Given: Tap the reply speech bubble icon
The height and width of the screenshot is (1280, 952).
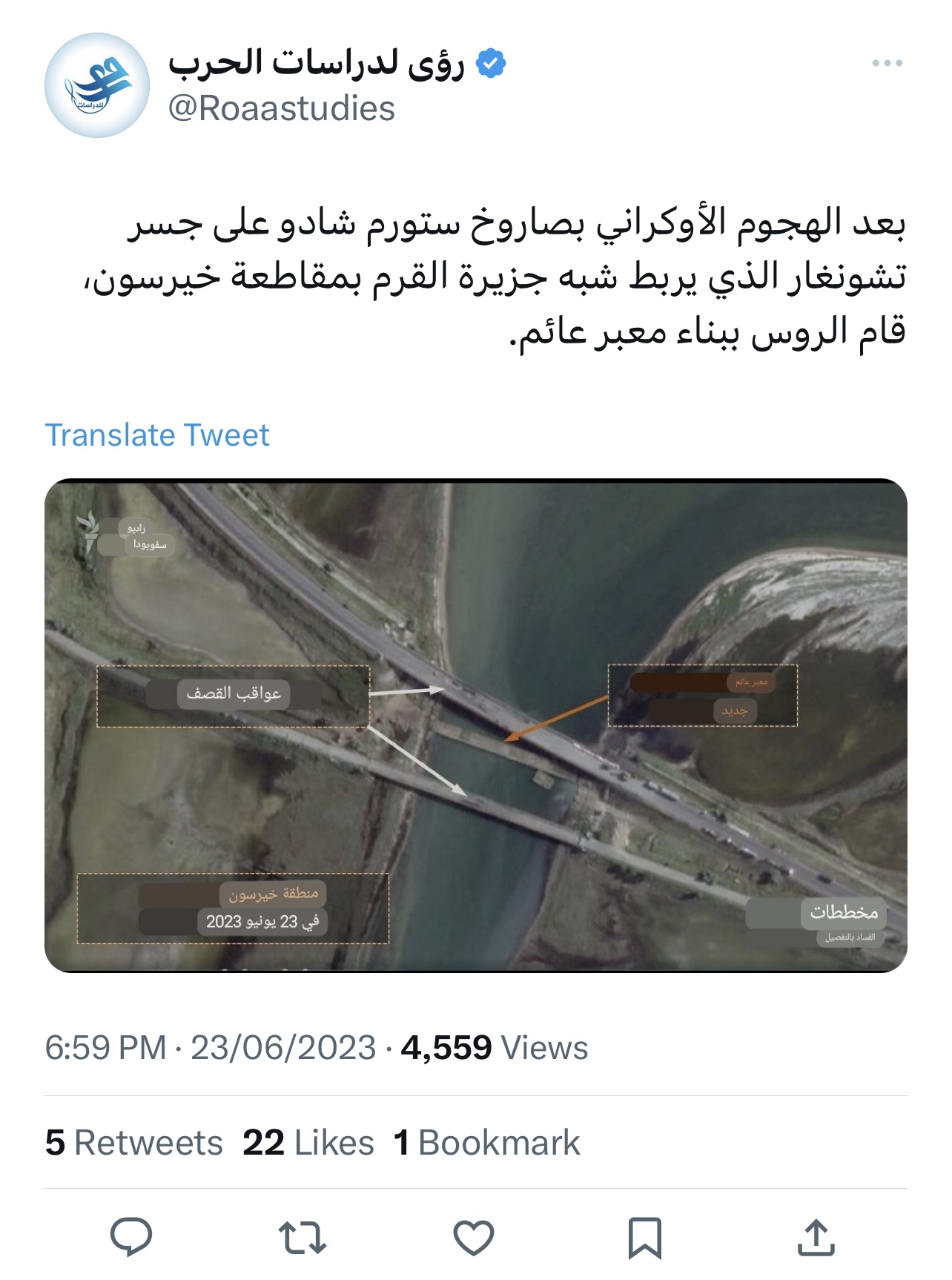Looking at the screenshot, I should (131, 1237).
